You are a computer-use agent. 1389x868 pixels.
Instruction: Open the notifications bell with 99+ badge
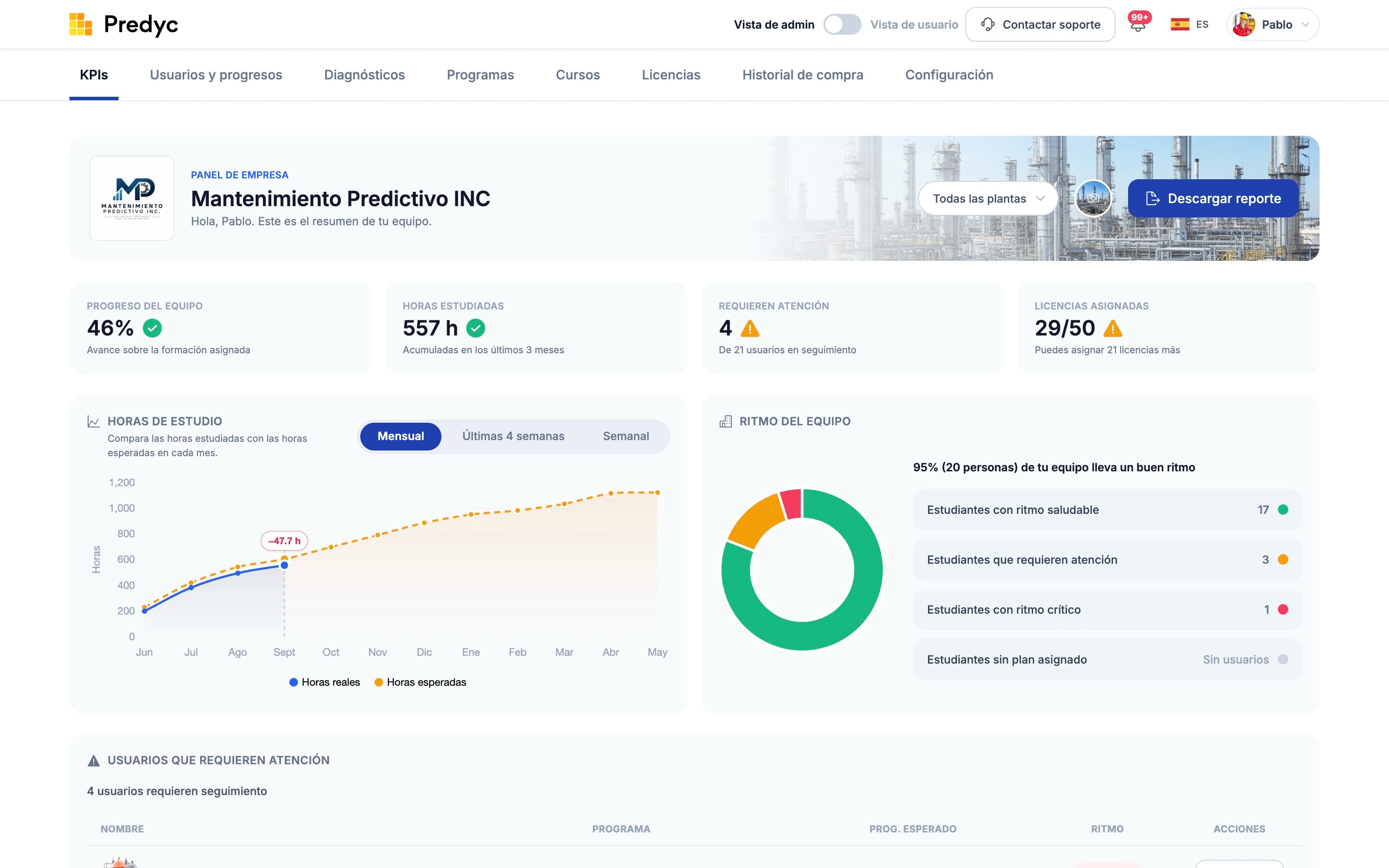[1138, 23]
